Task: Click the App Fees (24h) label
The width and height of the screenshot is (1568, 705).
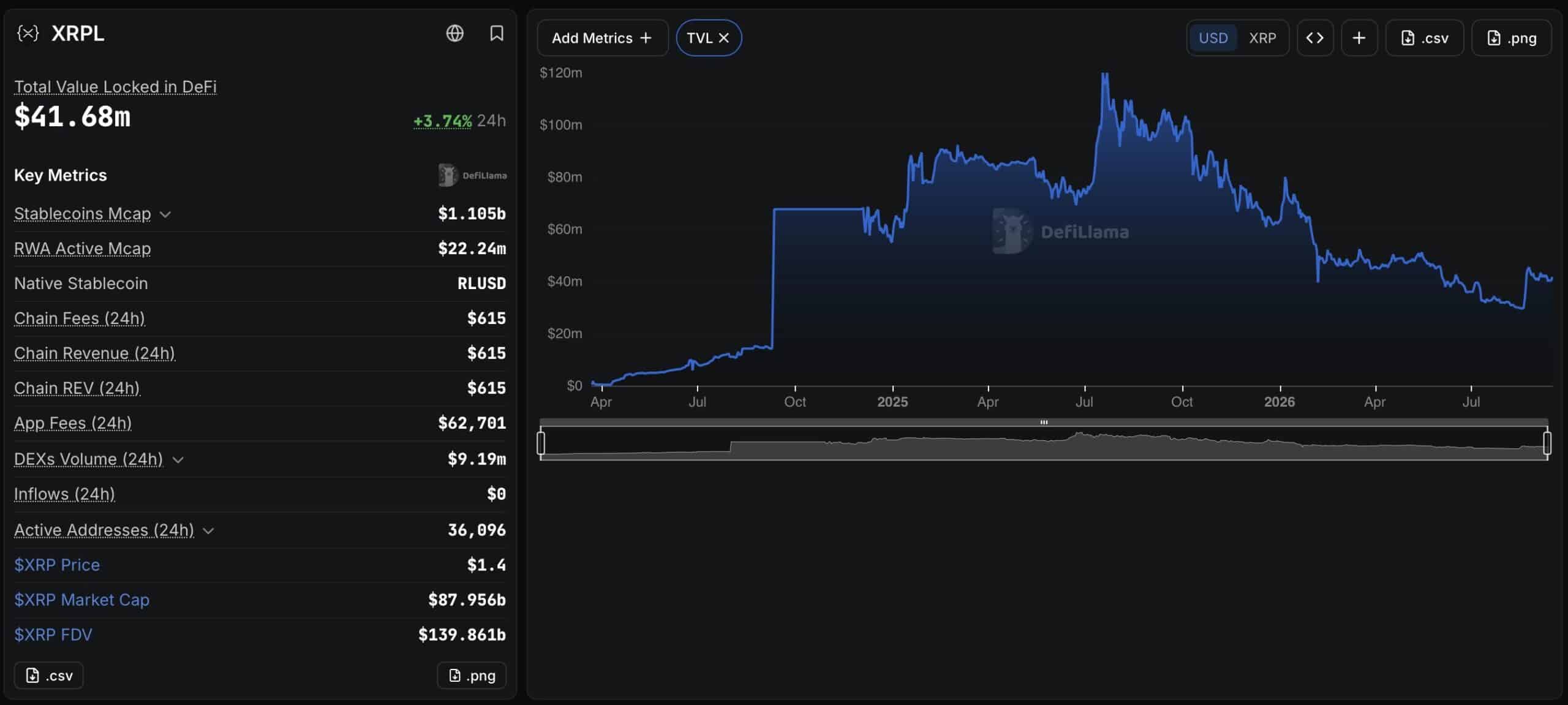Action: pos(73,423)
